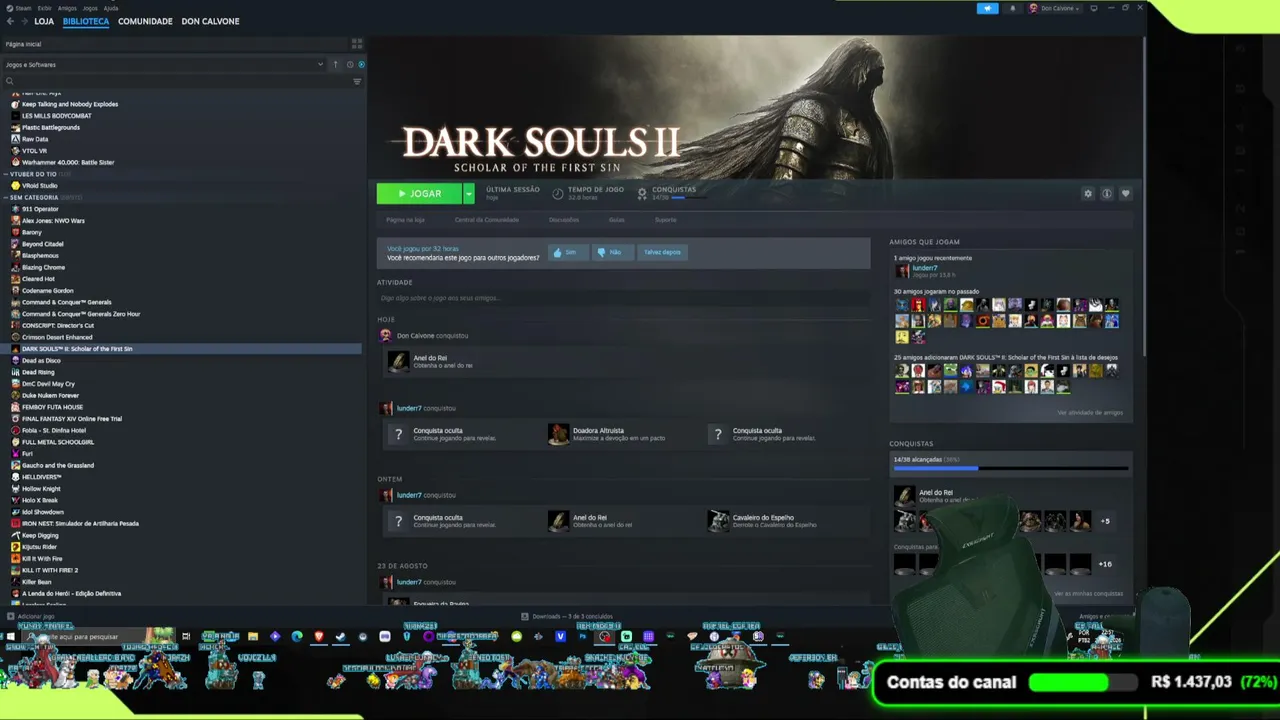Open the game settings gear icon

click(x=1088, y=194)
